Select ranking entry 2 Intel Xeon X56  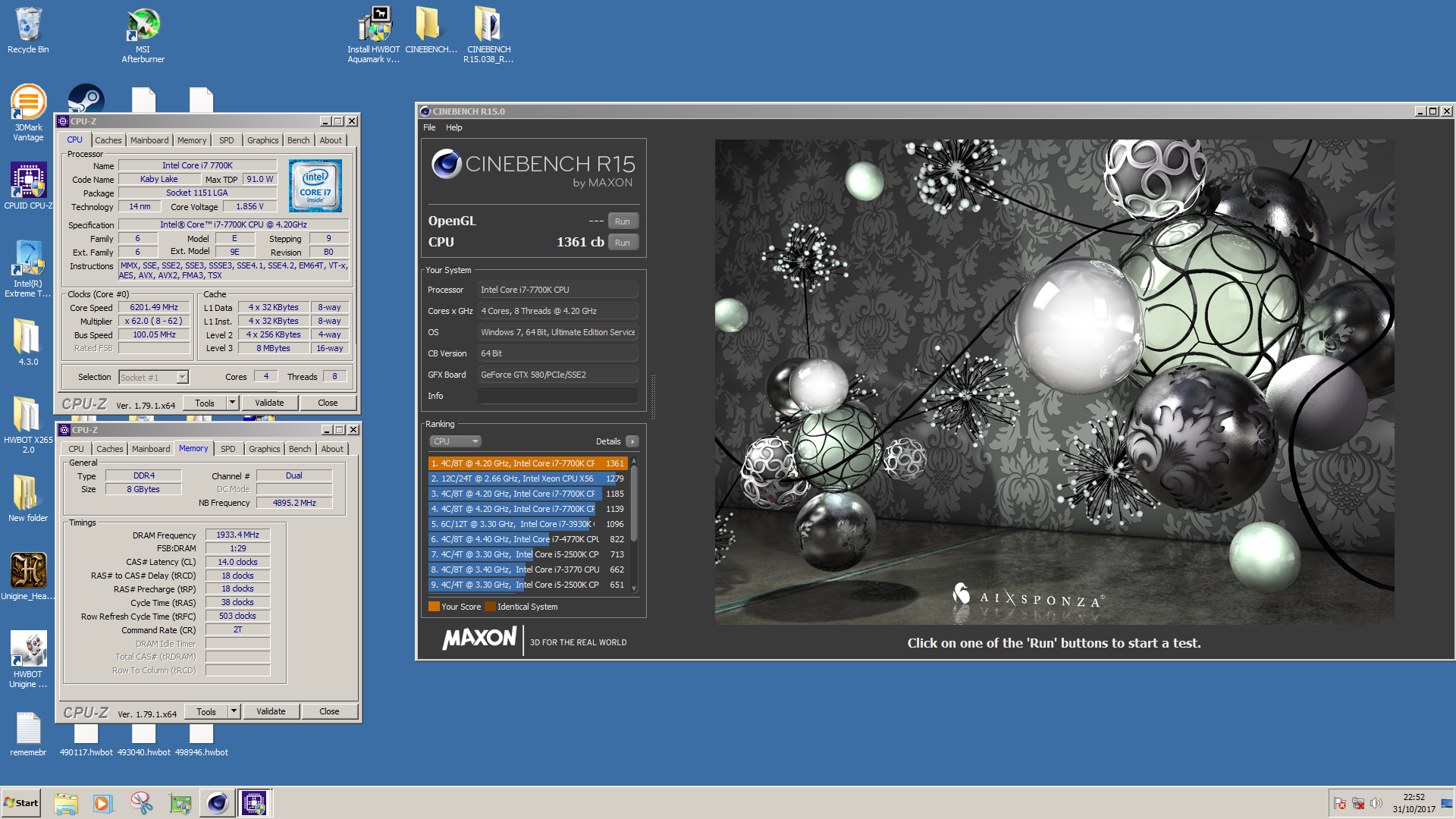[528, 479]
